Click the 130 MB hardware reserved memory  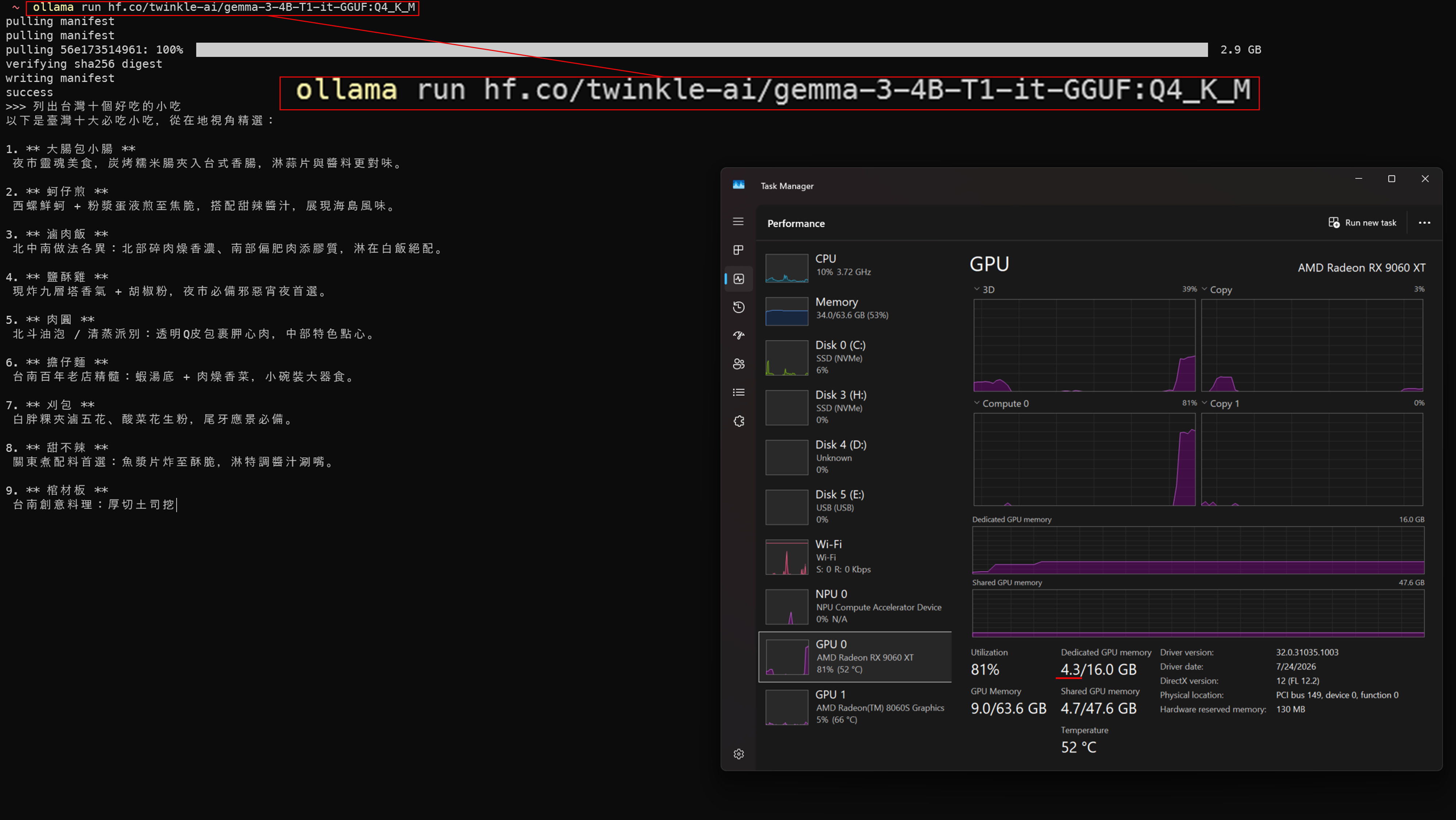[x=1290, y=709]
